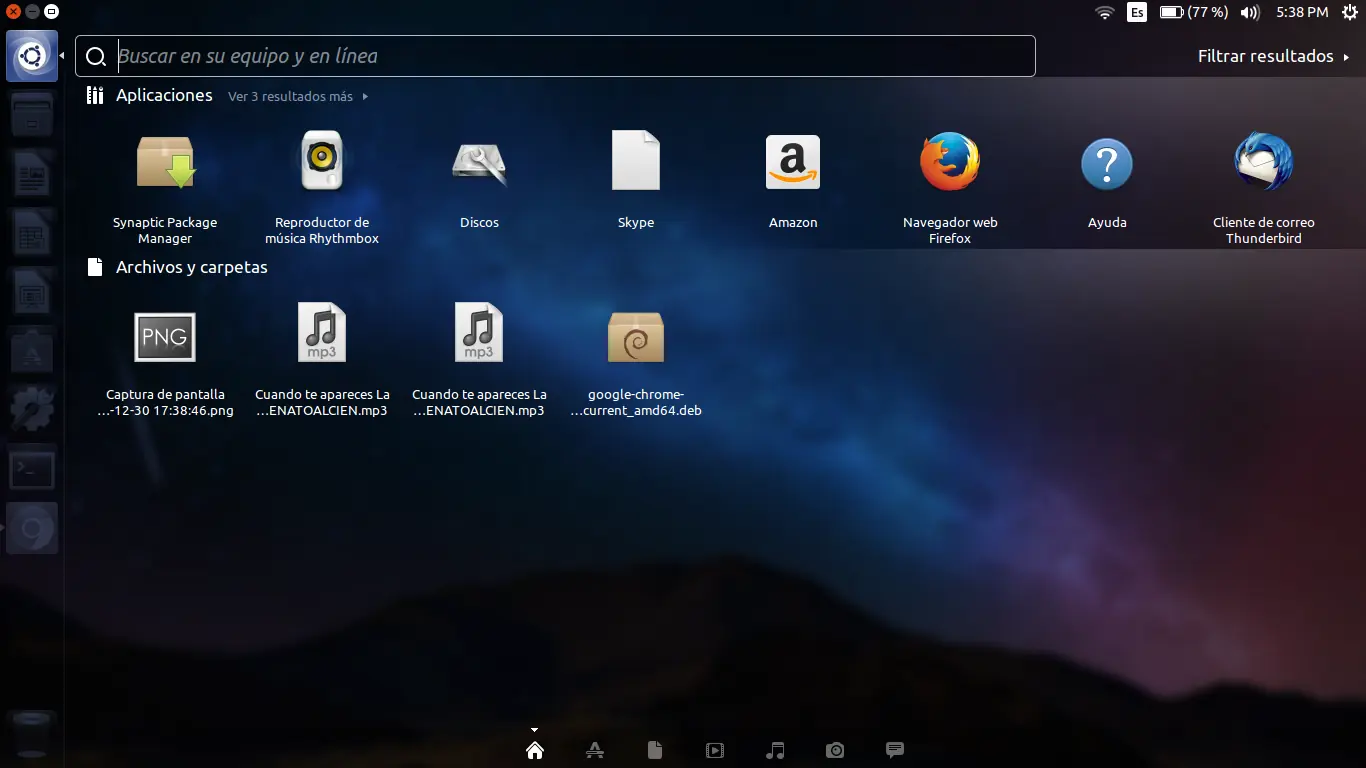Open Rhythmbox music player
The width and height of the screenshot is (1366, 768).
(322, 160)
